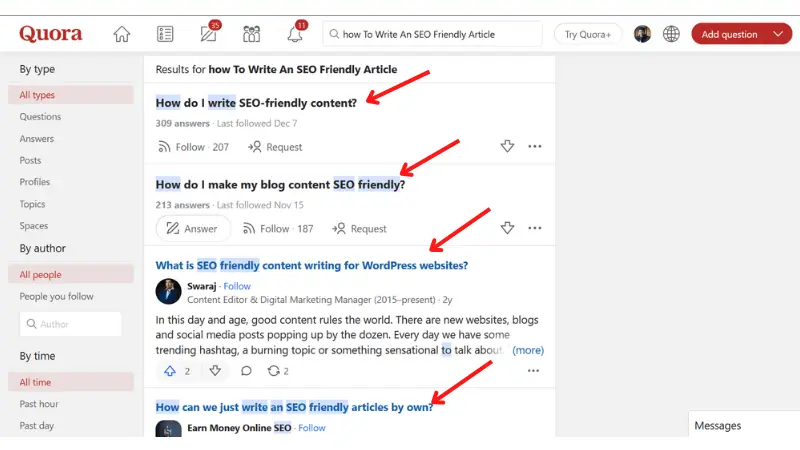Viewport: 800px width, 450px height.
Task: Share Swaraj's answer using reshare icon
Action: [x=273, y=371]
